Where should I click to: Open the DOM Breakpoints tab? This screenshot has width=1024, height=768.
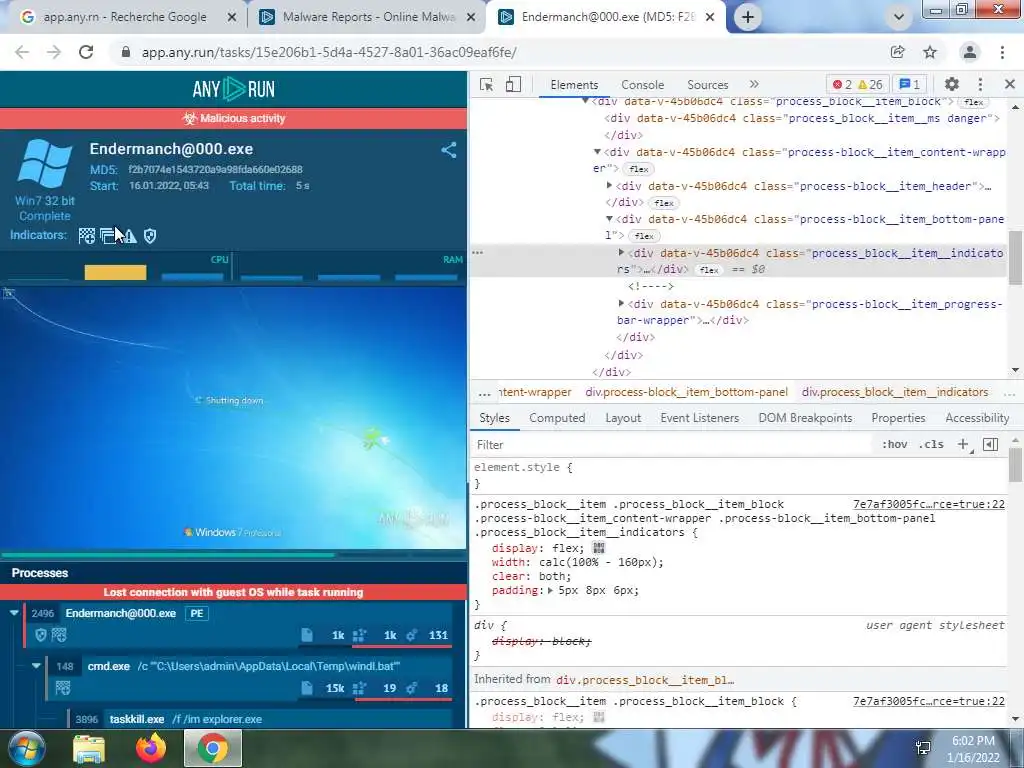click(805, 418)
